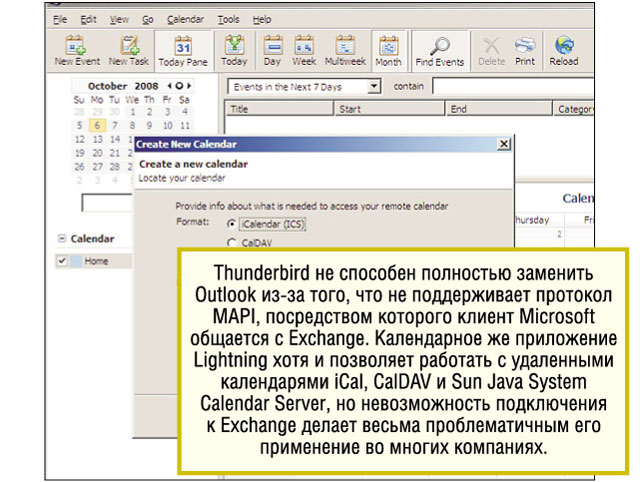
Task: Sort events by Start column
Action: point(389,109)
